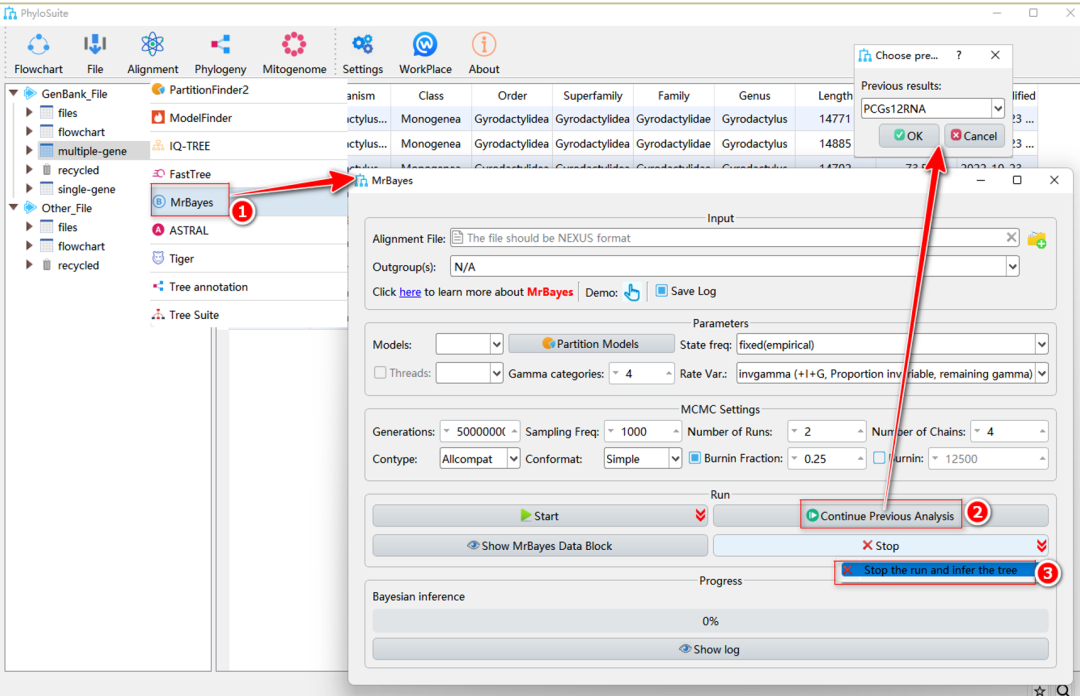Enable the Burnin checkbox
The height and width of the screenshot is (696, 1080).
879,458
